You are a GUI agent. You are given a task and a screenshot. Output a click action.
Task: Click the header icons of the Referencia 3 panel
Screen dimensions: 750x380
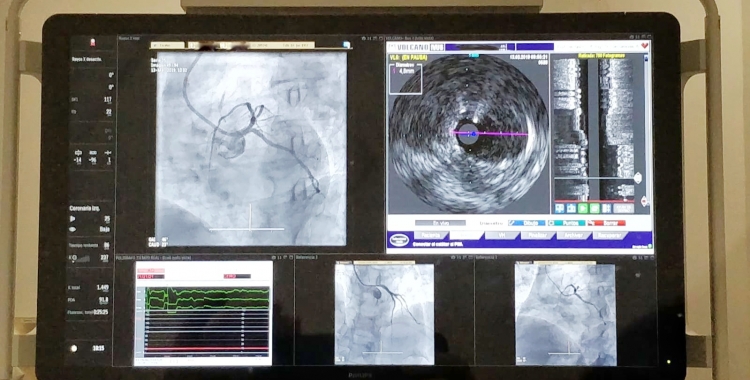(644, 257)
